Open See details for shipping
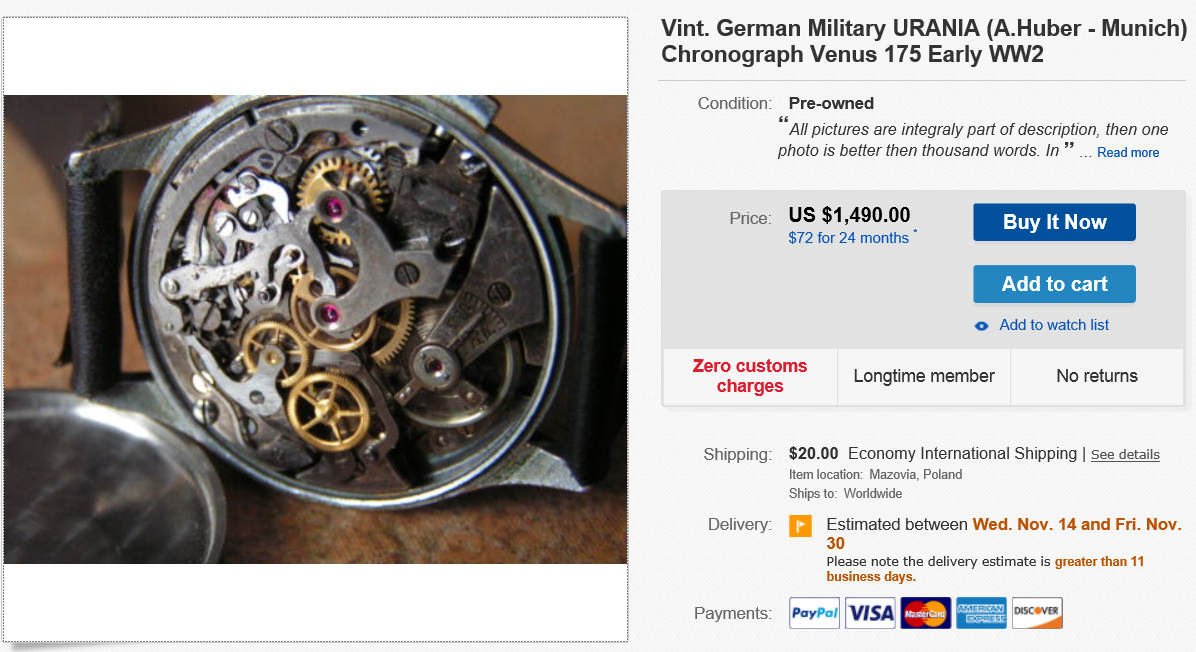 tap(1125, 454)
